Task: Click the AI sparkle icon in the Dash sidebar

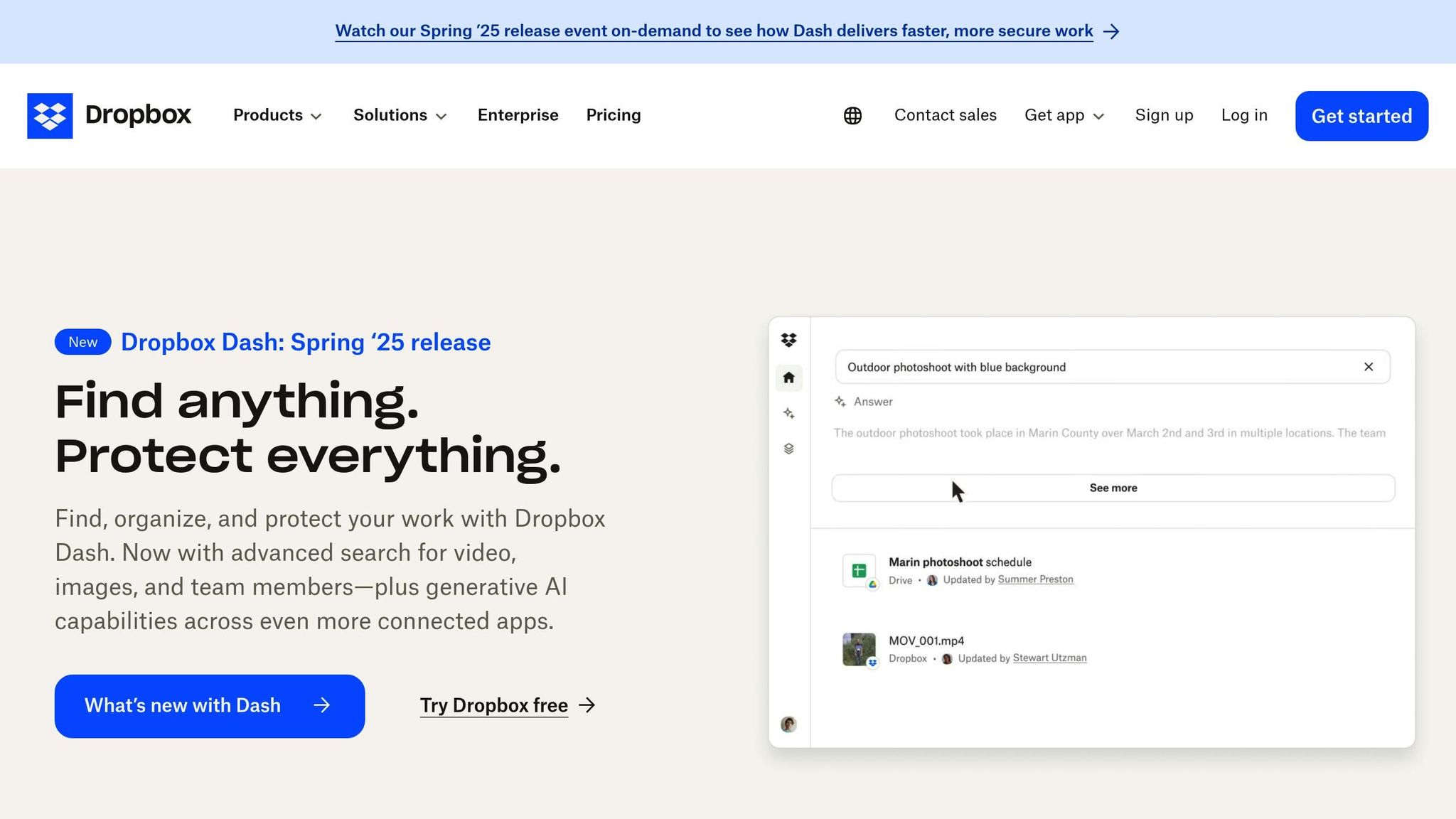Action: pyautogui.click(x=789, y=413)
